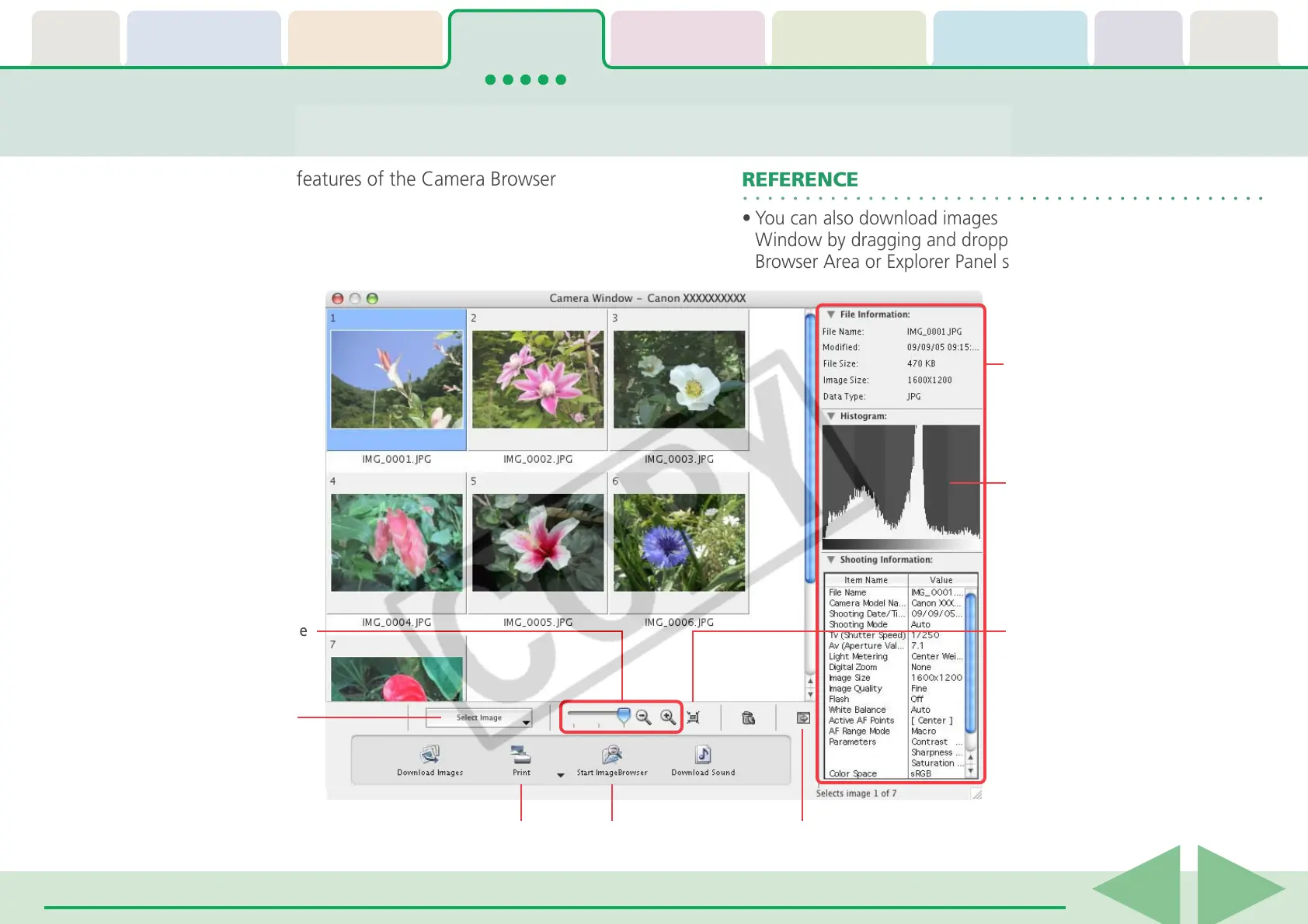Select thumbnail IMG_0004.JPG

397,543
